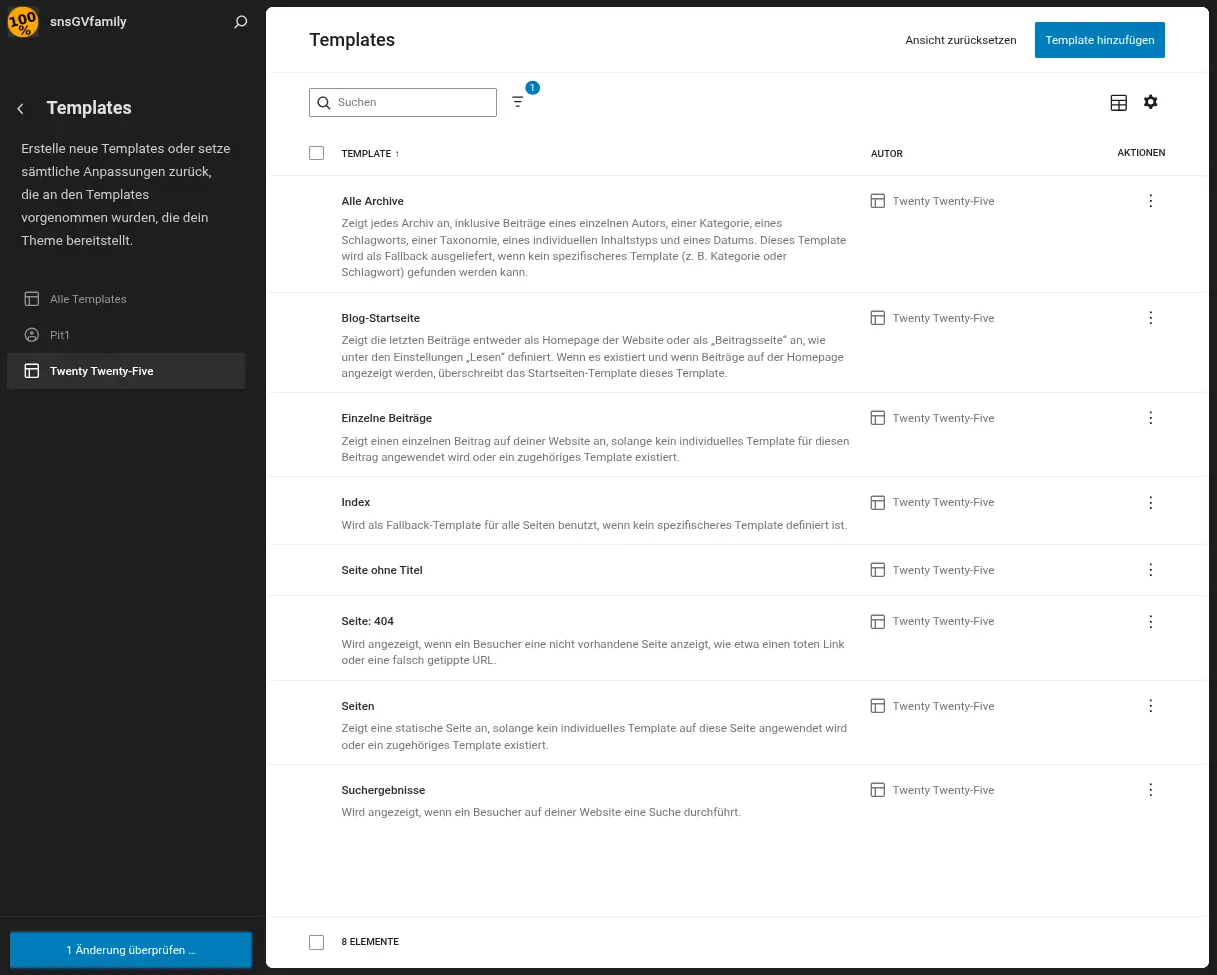Click Template hinzufügen button
1217x975 pixels.
pyautogui.click(x=1100, y=40)
